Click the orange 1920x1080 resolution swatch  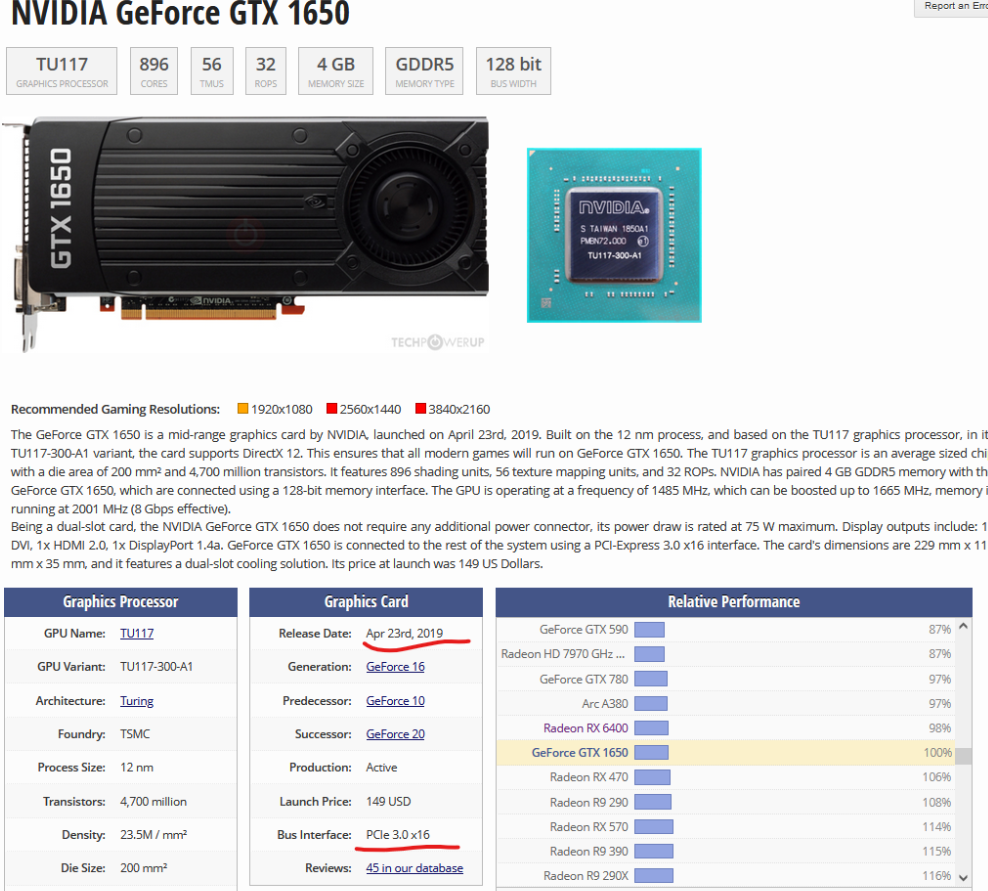243,408
